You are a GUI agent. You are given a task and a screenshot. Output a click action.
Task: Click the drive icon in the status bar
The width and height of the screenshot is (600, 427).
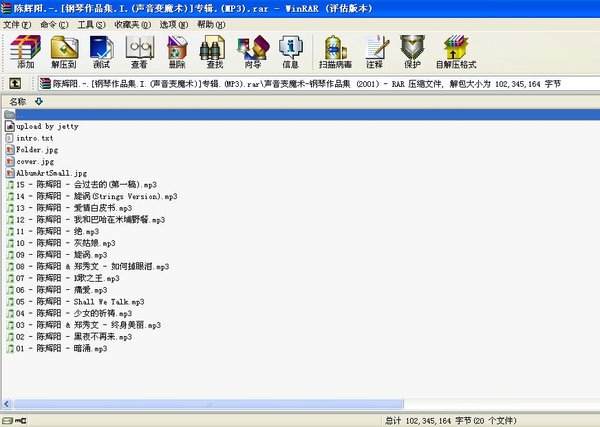[x=8, y=421]
